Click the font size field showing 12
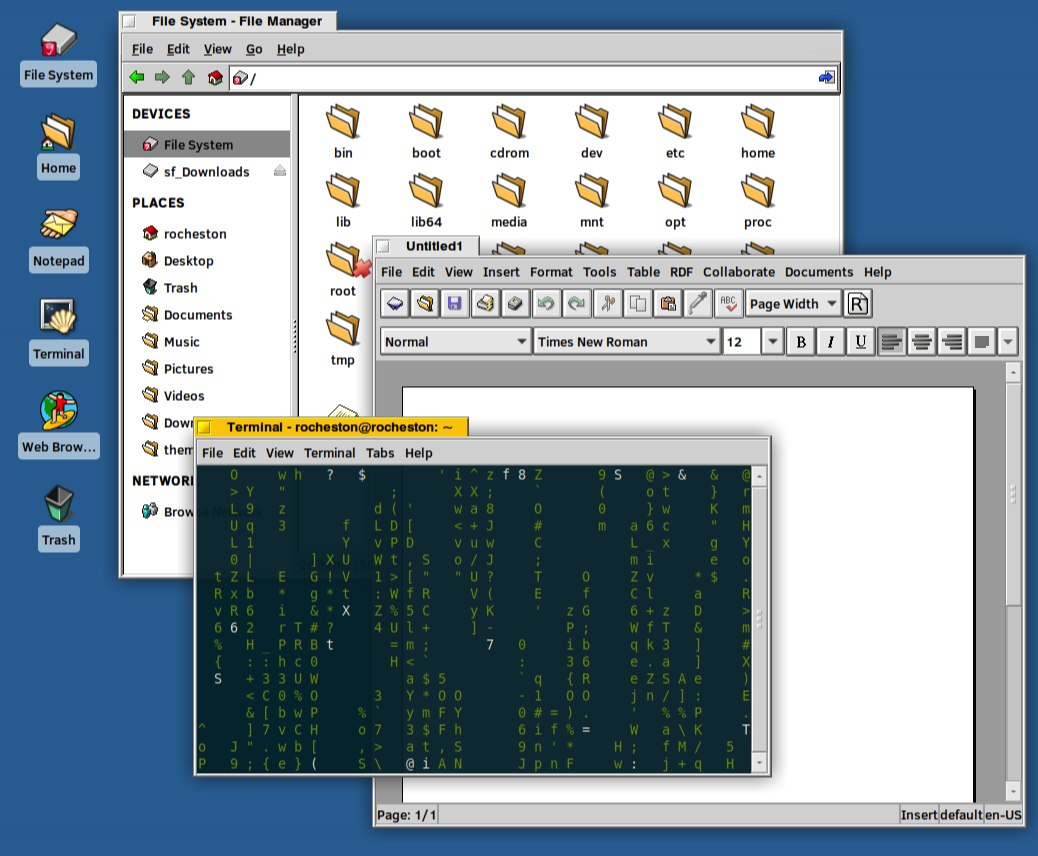 click(x=741, y=342)
